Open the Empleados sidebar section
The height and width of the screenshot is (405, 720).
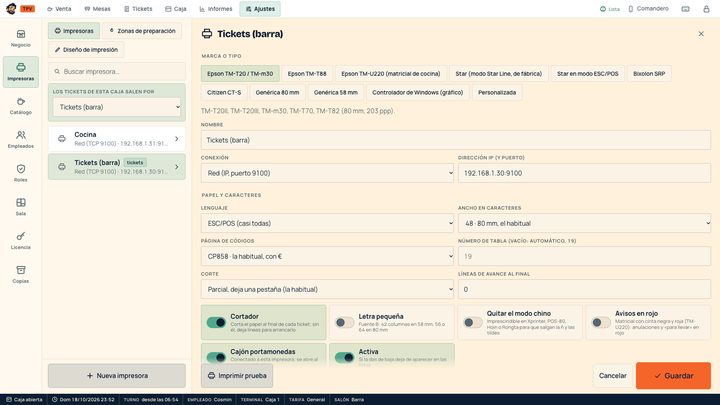pyautogui.click(x=21, y=140)
